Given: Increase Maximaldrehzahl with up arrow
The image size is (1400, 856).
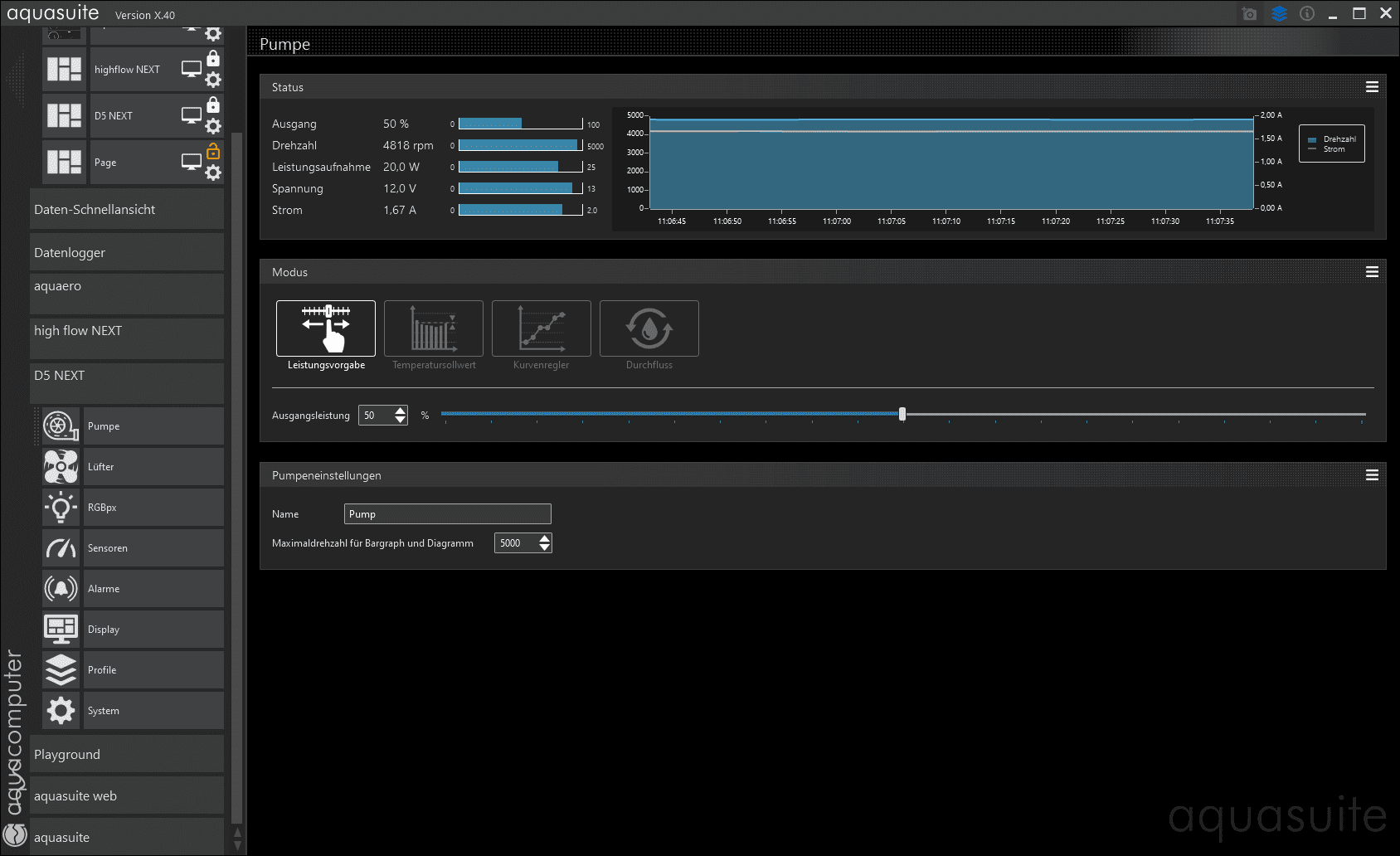Looking at the screenshot, I should (x=544, y=538).
